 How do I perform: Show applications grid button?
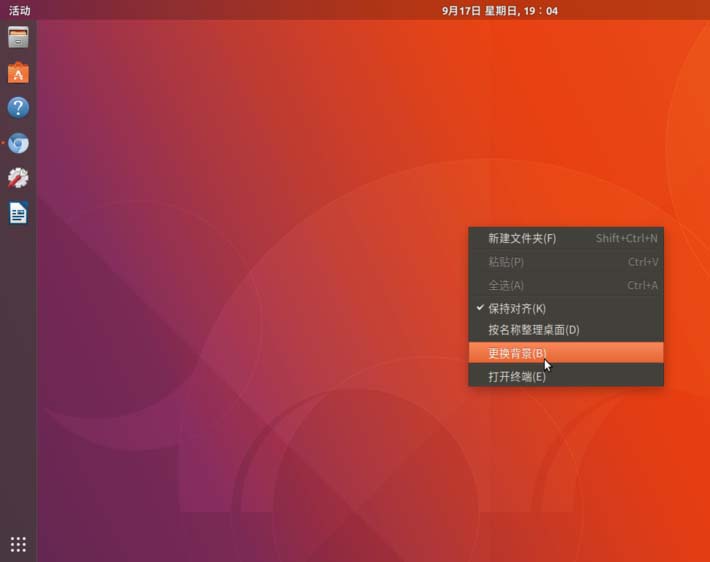coord(18,544)
